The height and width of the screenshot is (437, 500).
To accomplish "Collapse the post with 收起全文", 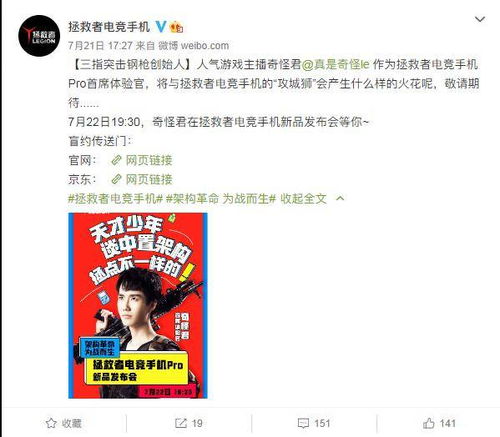I will [303, 199].
